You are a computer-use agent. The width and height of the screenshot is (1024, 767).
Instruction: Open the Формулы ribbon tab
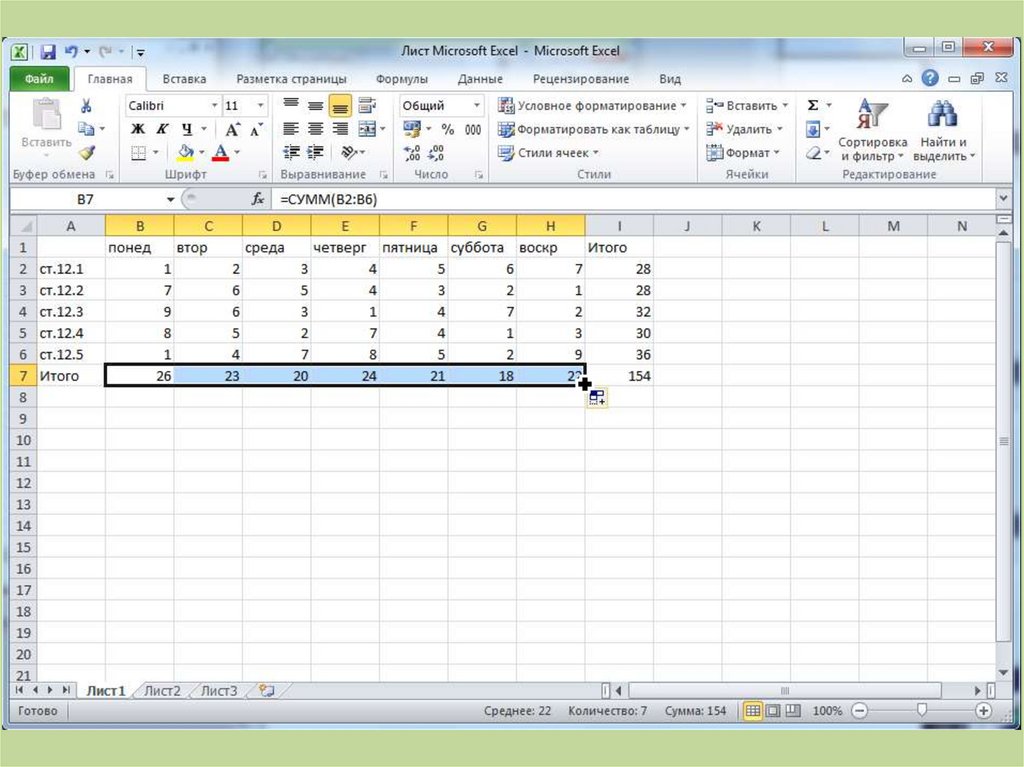tap(401, 79)
